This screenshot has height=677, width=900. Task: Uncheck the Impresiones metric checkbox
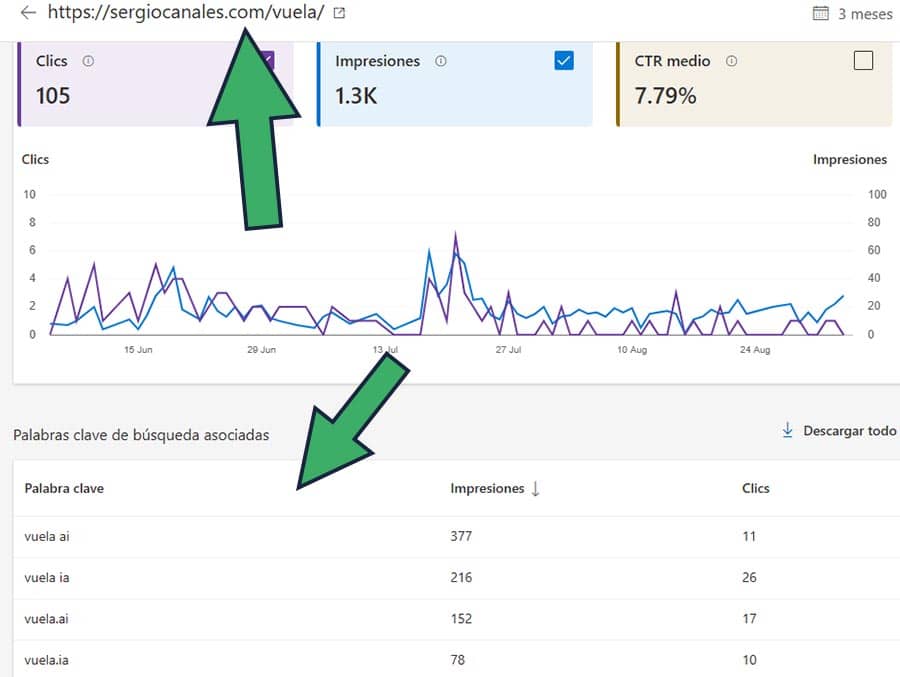(564, 61)
